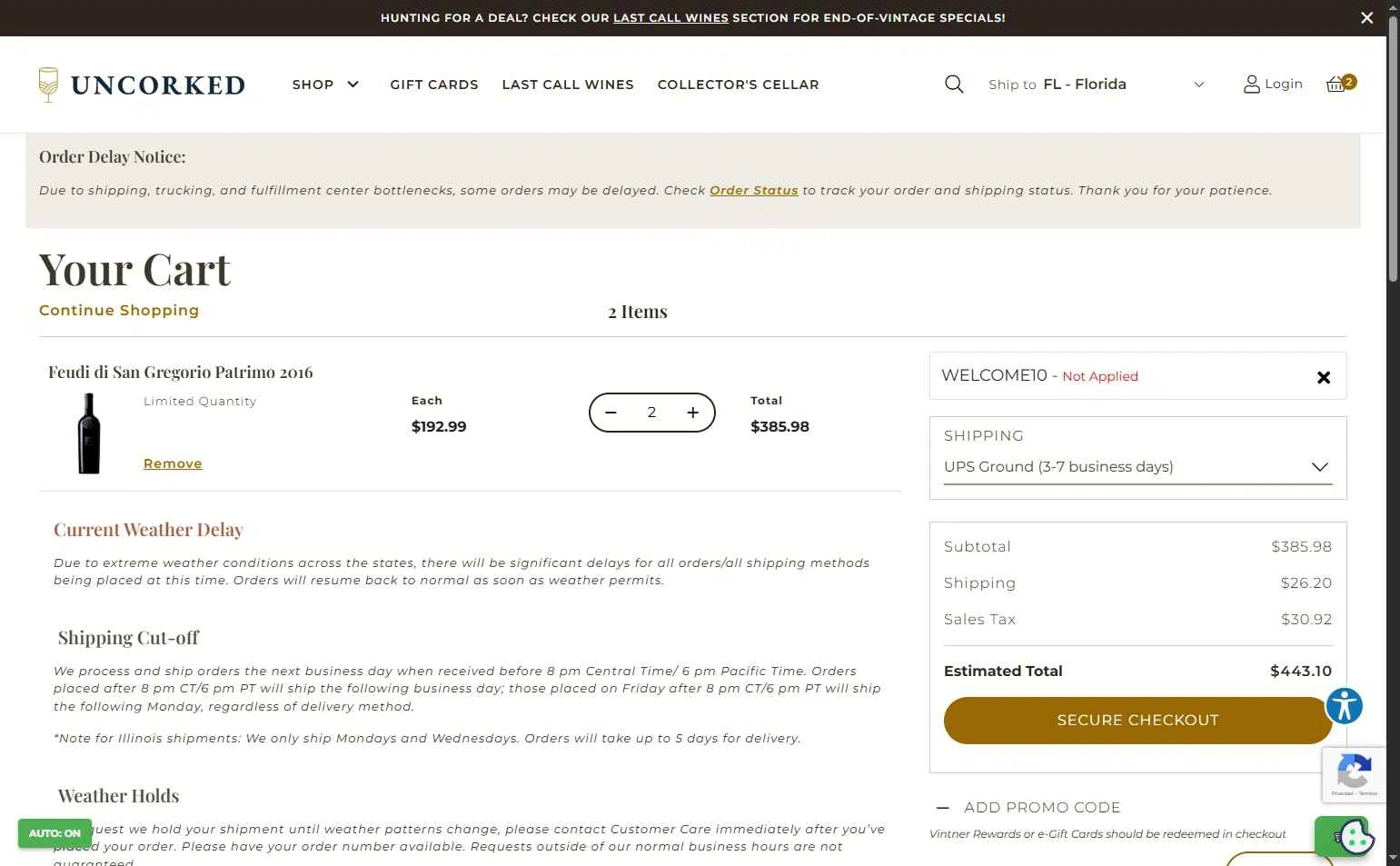Click Last Call Wines banner link
The width and height of the screenshot is (1400, 866).
pyautogui.click(x=670, y=18)
